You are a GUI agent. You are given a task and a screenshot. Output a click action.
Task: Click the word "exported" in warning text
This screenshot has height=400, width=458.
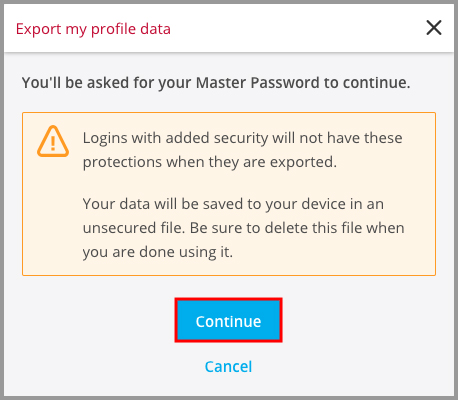point(303,163)
